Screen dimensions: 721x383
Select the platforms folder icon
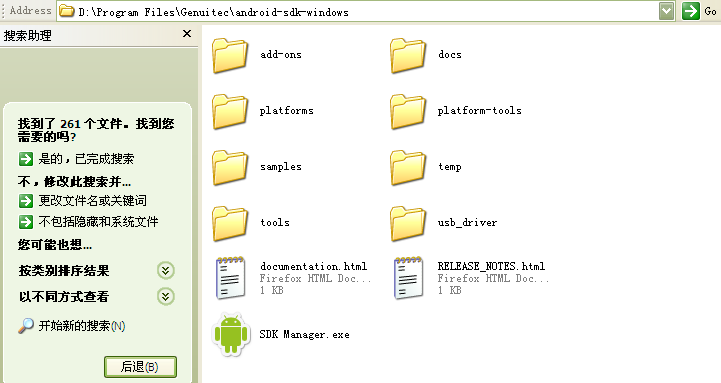pos(230,112)
